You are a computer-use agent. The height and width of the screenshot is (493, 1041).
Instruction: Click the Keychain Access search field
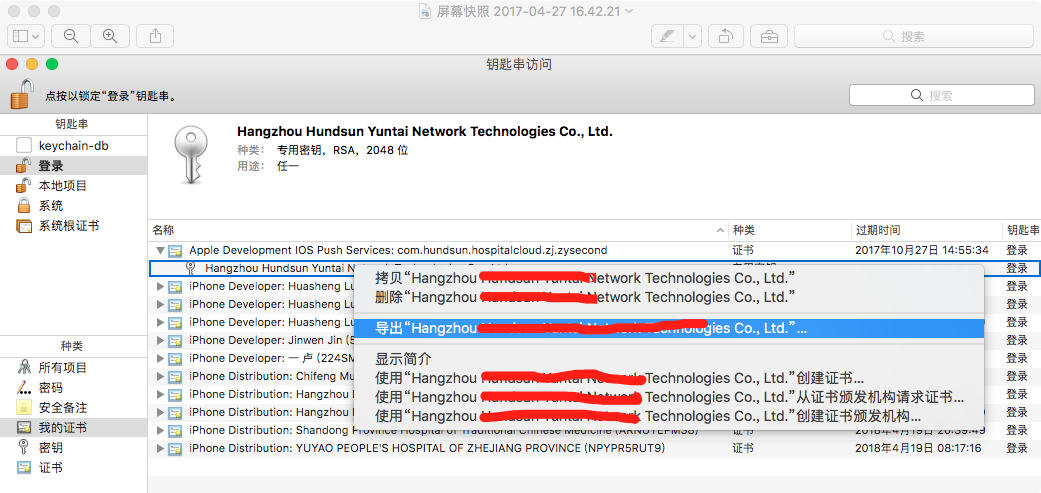tap(941, 96)
